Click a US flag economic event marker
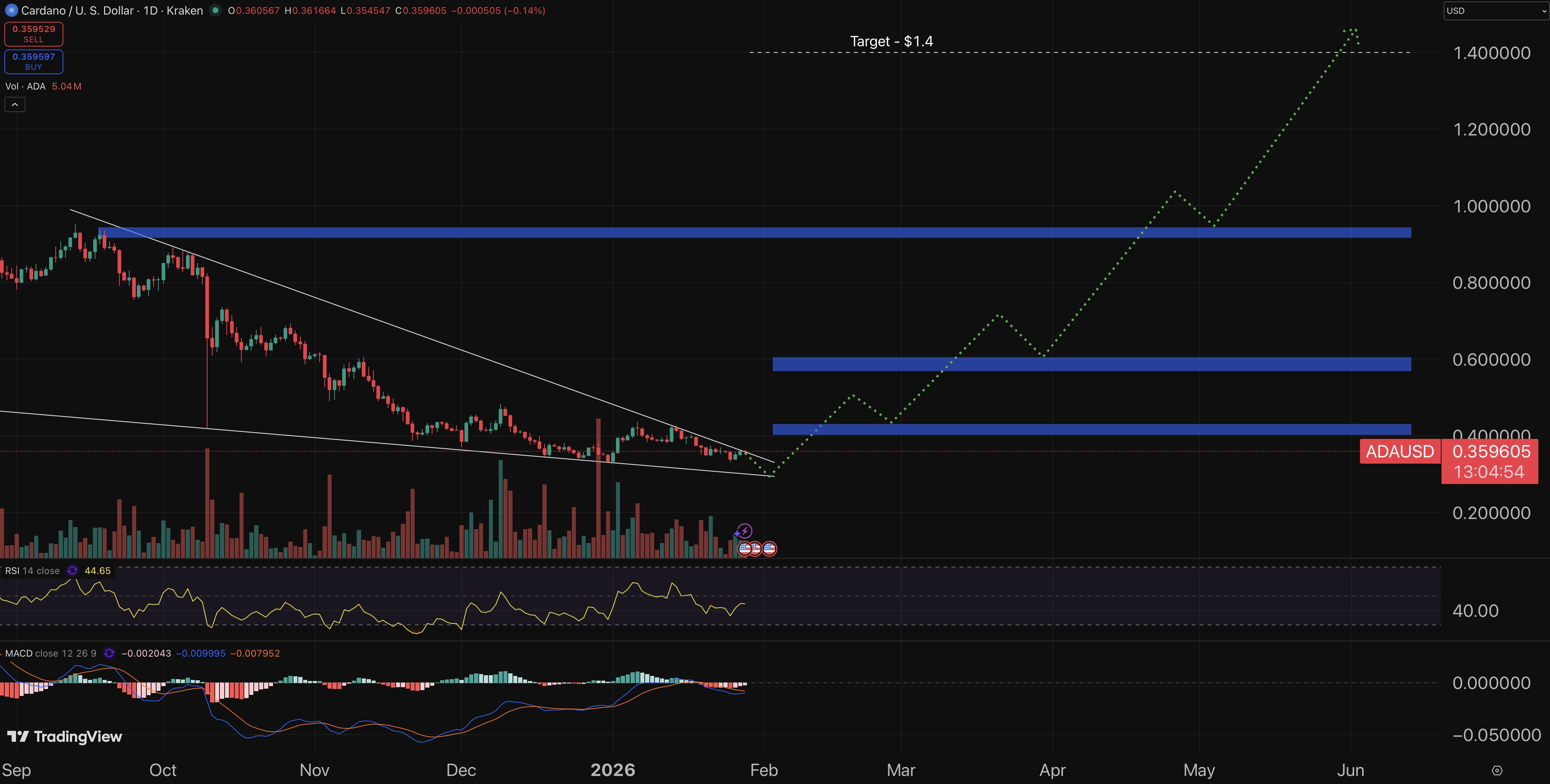This screenshot has height=784, width=1550. click(745, 548)
